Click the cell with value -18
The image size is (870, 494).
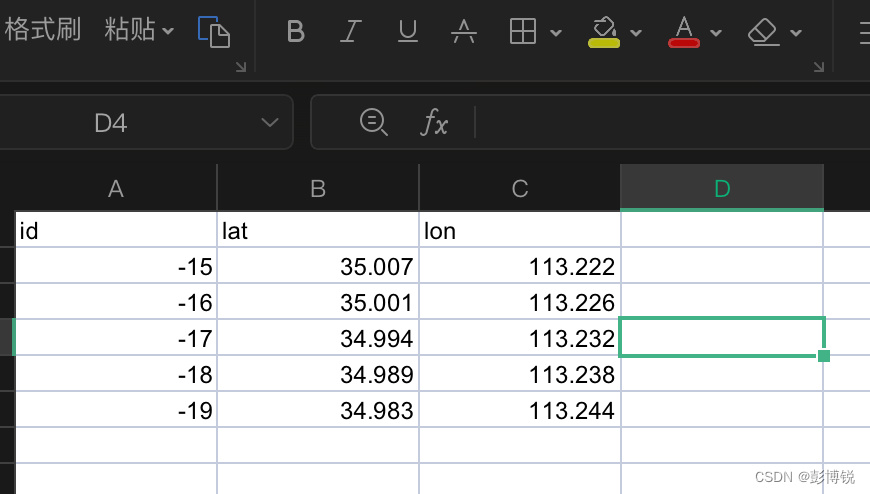click(116, 374)
